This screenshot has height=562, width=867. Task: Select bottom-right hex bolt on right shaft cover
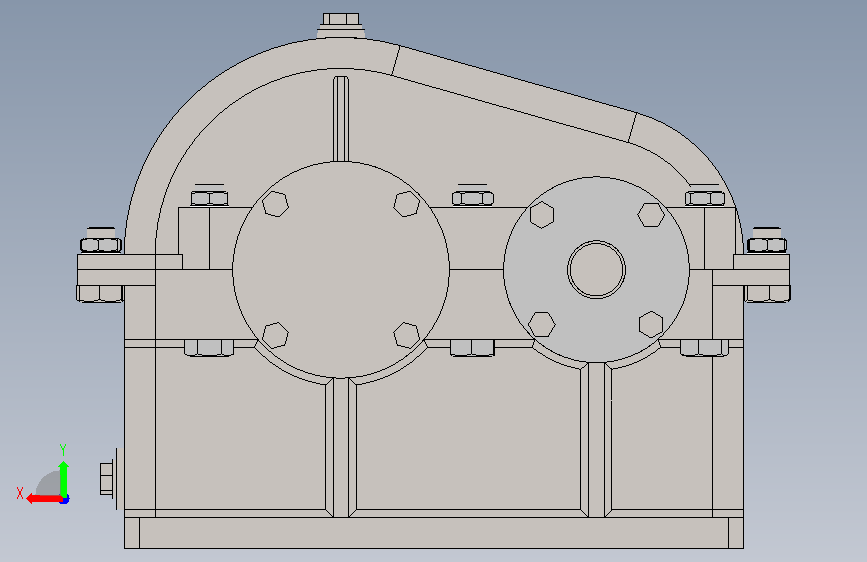[651, 324]
